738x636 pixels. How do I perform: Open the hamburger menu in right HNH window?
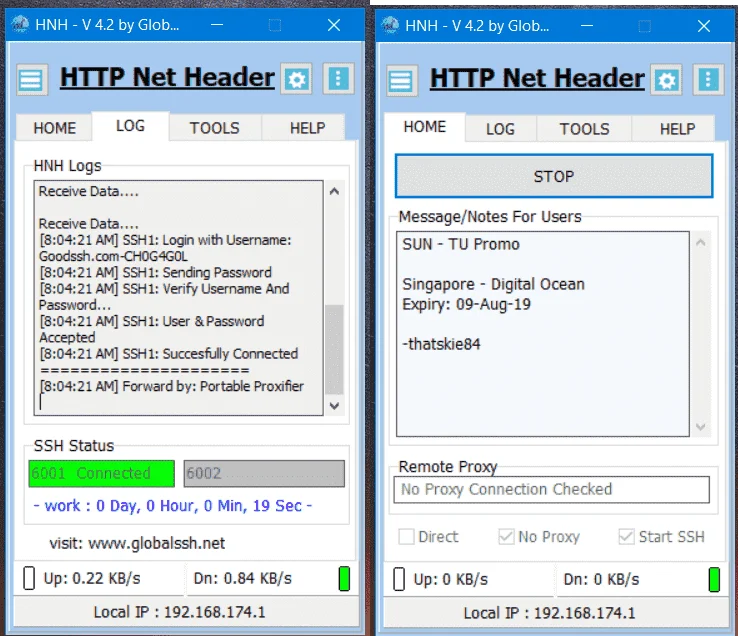[x=402, y=81]
